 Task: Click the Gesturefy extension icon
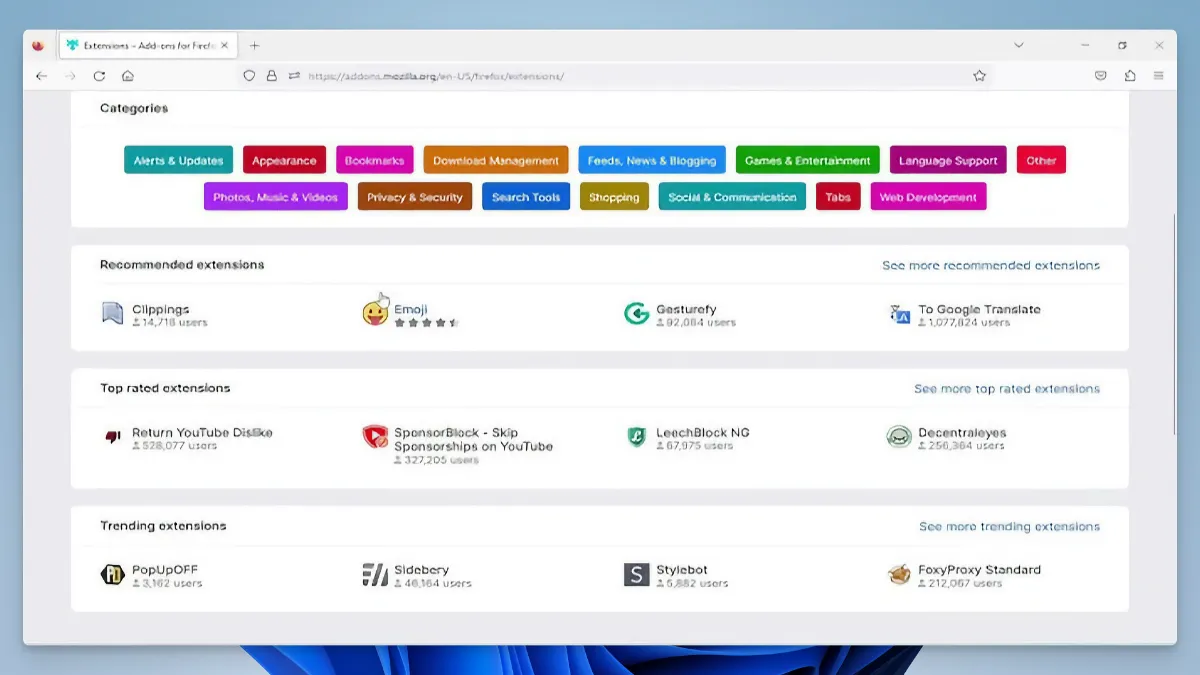coord(636,315)
